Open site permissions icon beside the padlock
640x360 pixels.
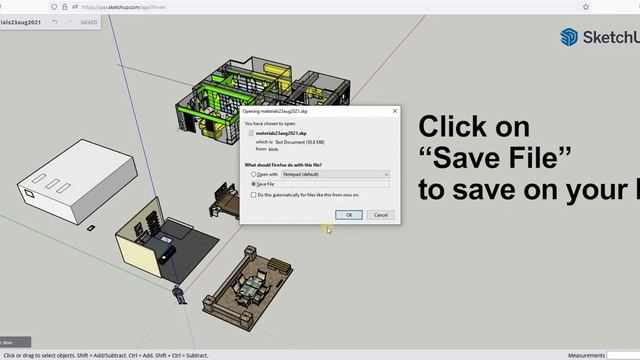75,7
